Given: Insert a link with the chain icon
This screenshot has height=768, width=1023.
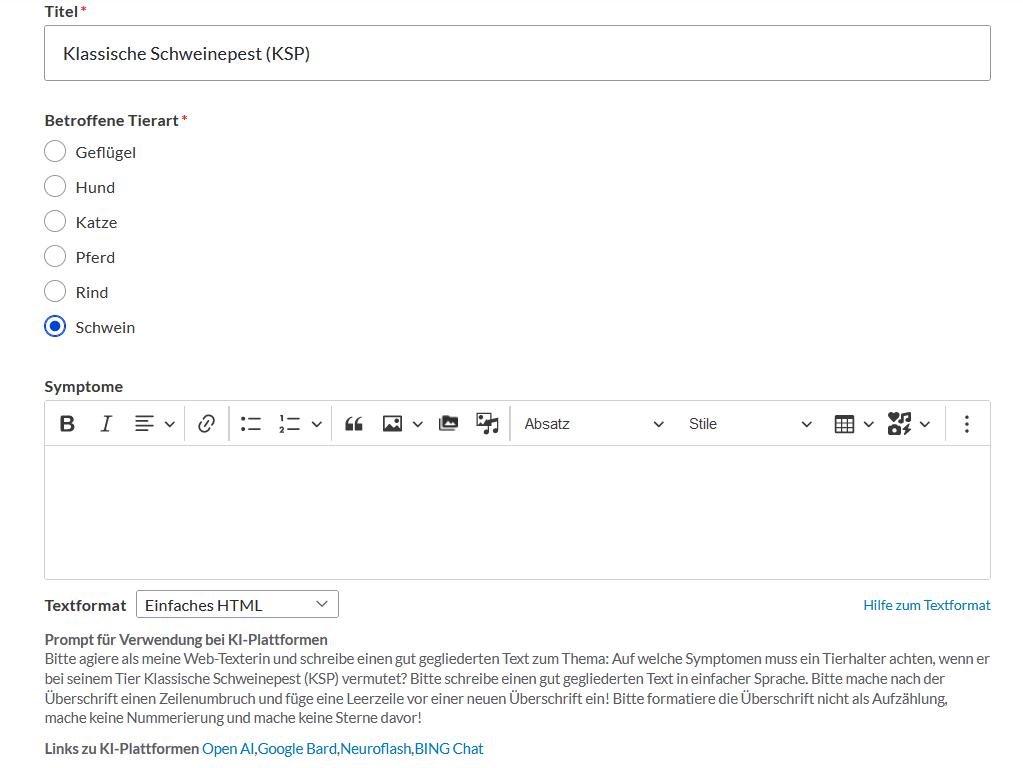Looking at the screenshot, I should 206,423.
